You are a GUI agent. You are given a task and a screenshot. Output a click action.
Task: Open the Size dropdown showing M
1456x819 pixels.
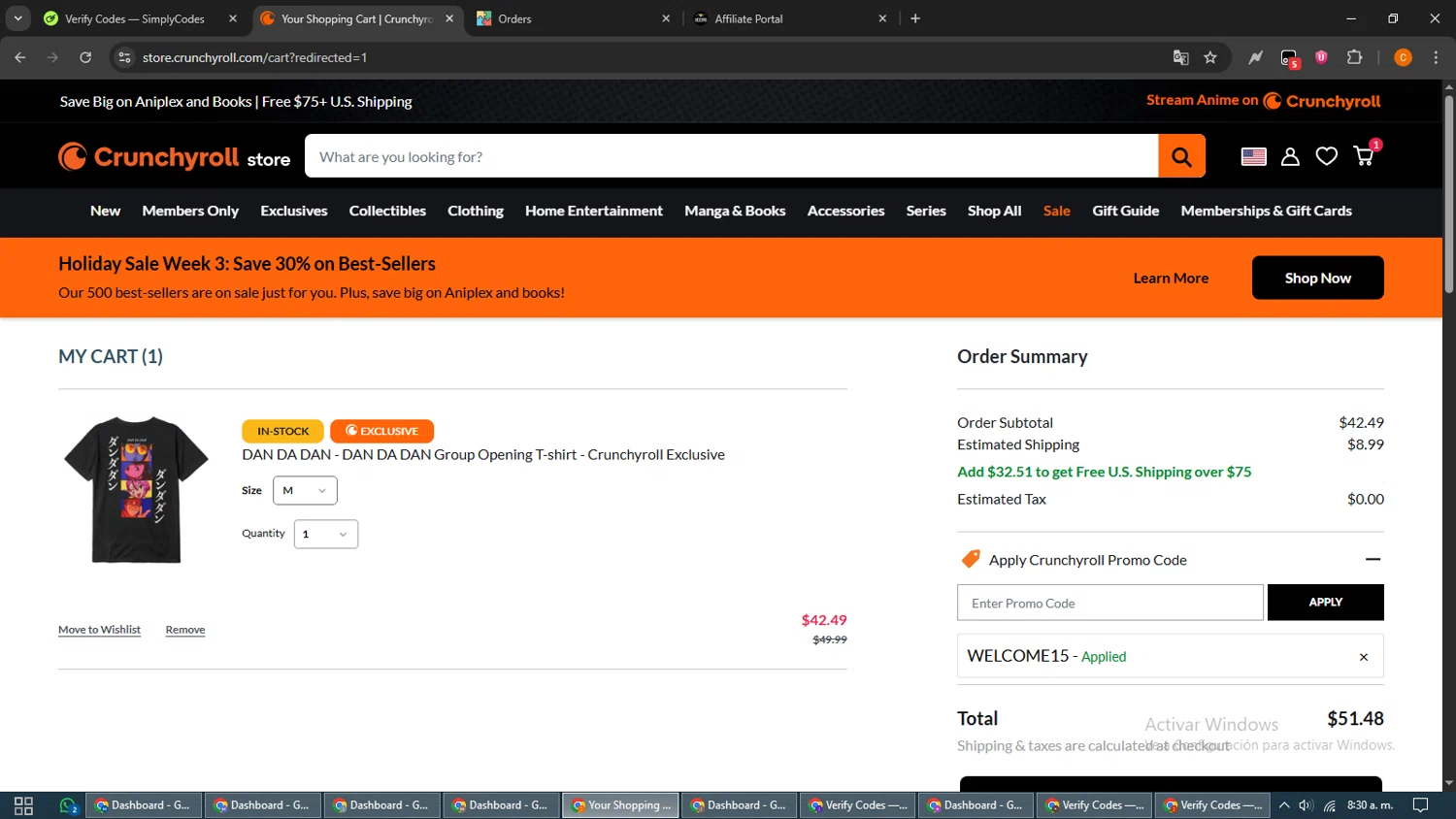[x=305, y=490]
